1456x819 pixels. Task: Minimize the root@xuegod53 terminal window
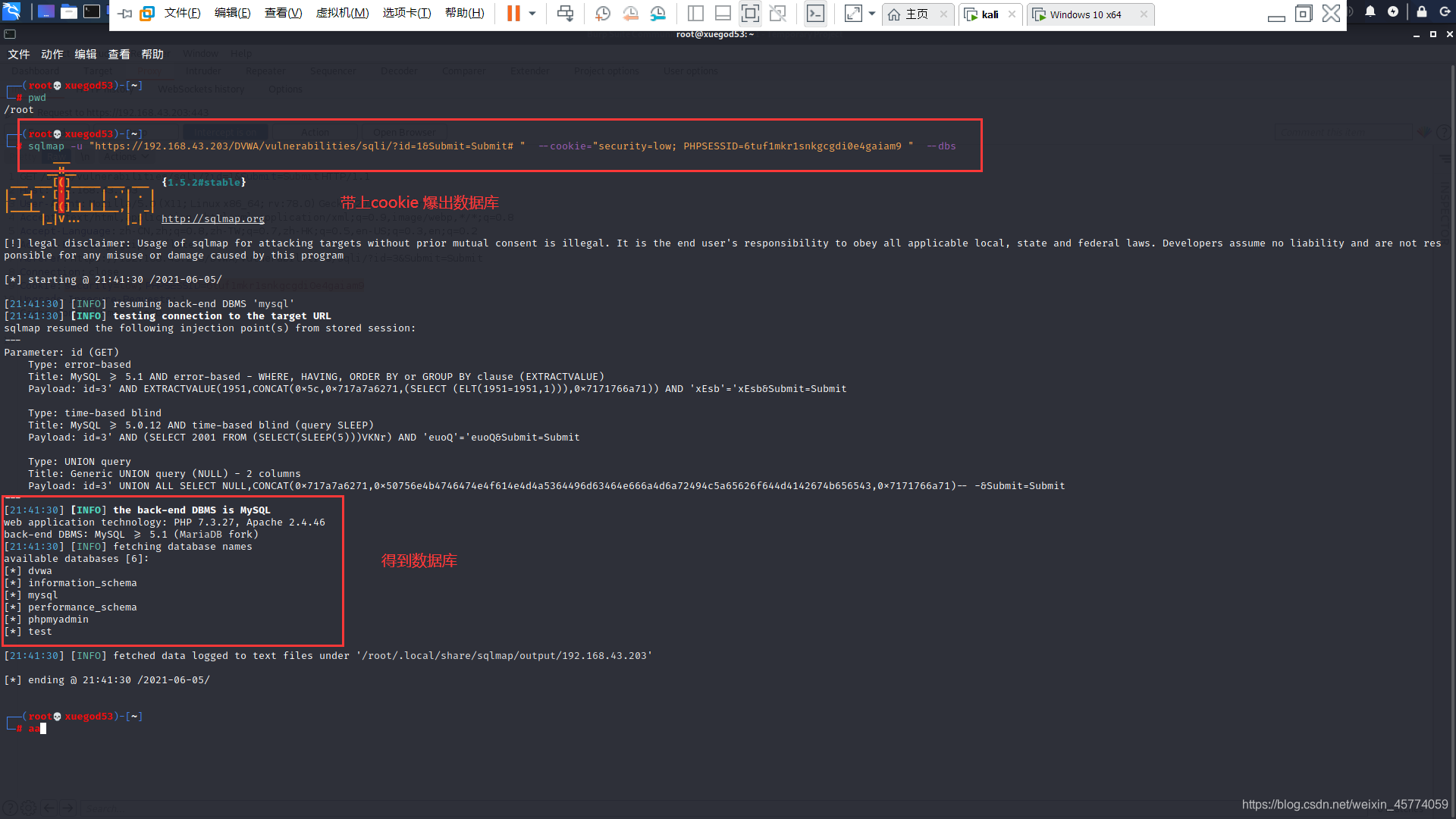(x=1416, y=35)
